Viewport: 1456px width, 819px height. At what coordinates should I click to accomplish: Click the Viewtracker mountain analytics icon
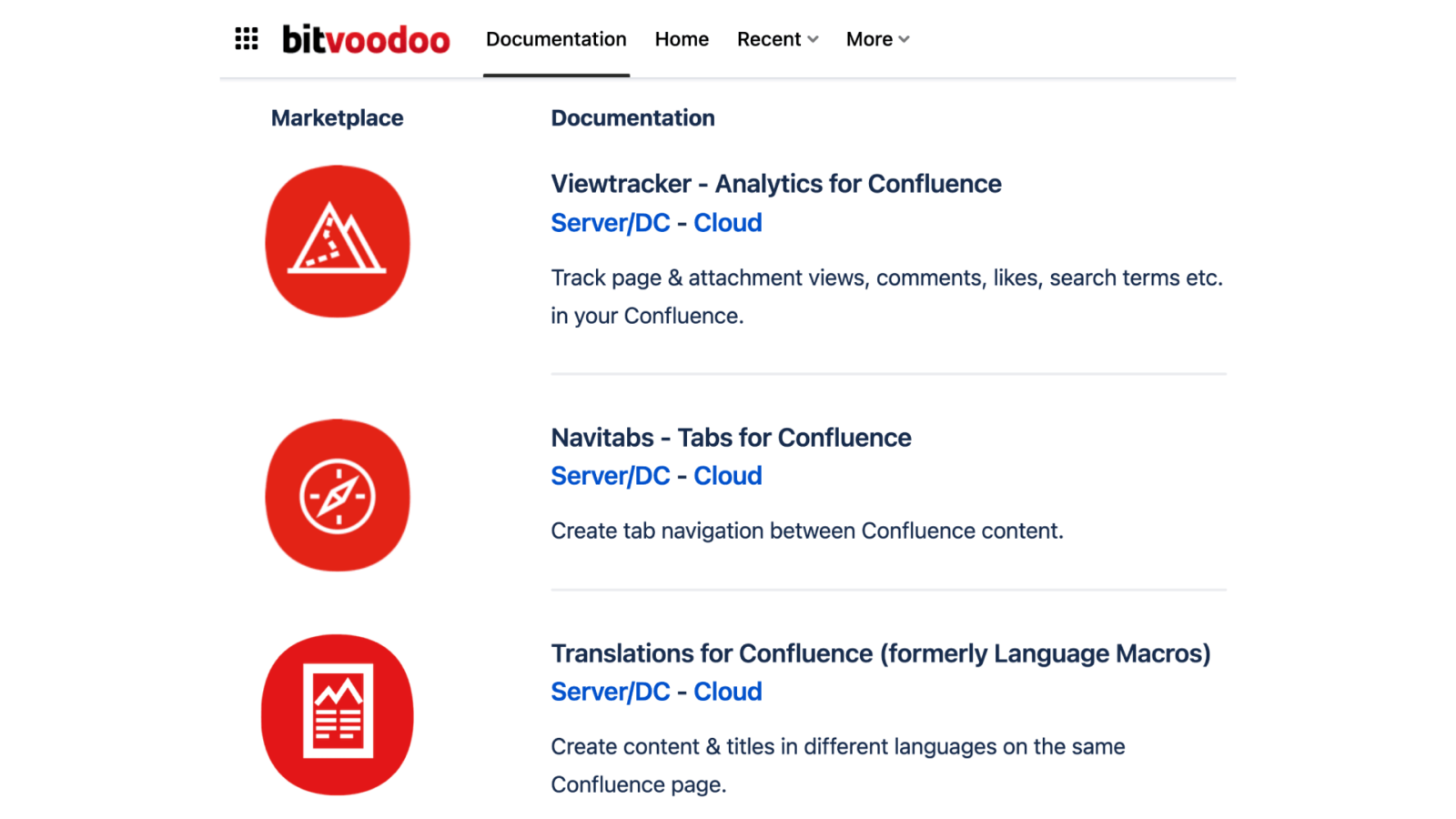point(338,240)
